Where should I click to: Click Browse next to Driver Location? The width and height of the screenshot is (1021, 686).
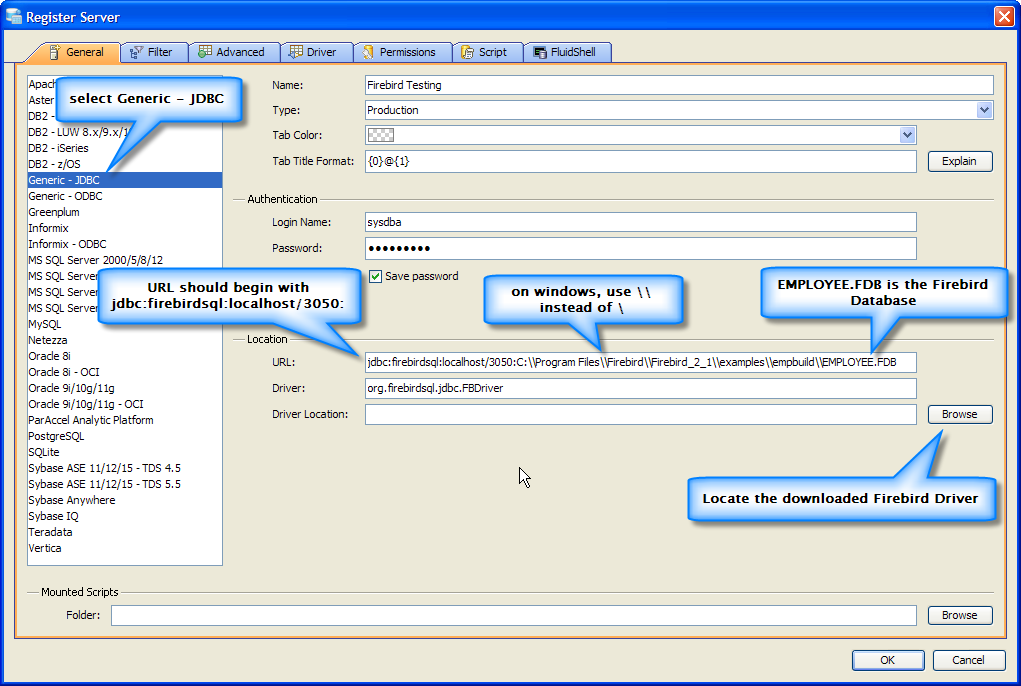960,415
